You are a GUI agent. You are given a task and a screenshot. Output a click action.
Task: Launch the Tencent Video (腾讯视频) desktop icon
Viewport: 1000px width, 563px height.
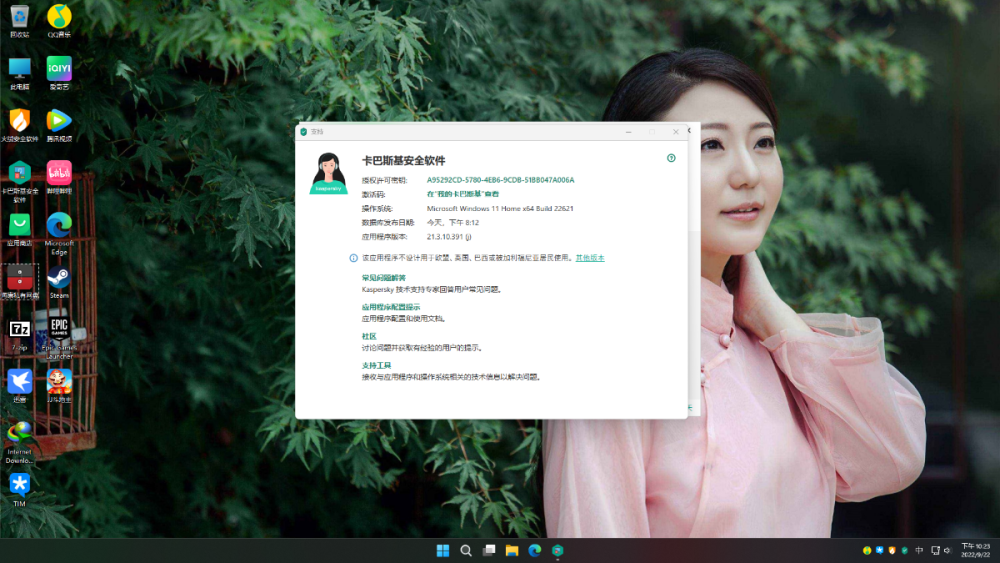(x=59, y=126)
